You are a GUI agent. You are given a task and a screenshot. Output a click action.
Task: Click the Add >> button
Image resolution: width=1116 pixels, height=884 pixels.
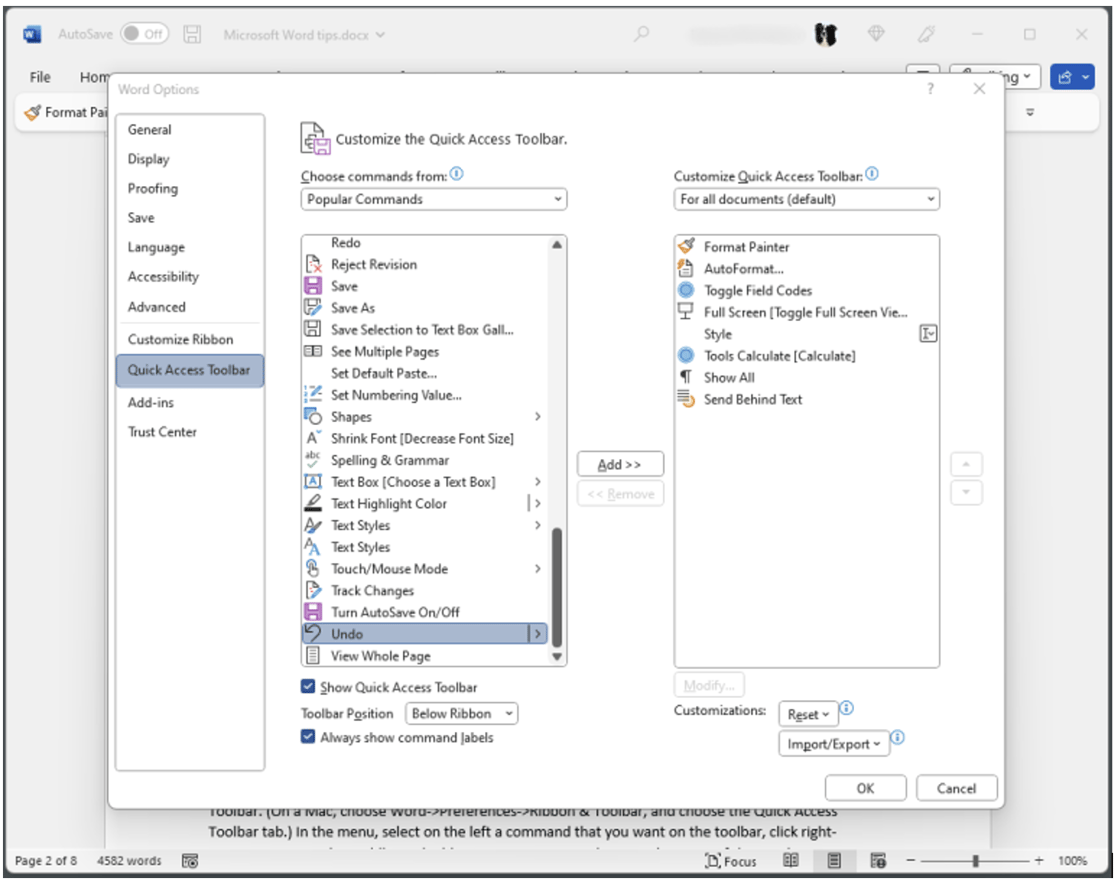620,464
